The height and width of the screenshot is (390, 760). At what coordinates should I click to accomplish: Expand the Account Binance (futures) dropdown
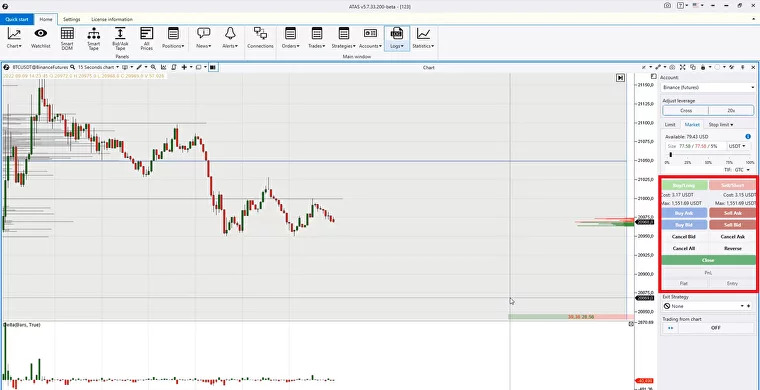coord(708,88)
